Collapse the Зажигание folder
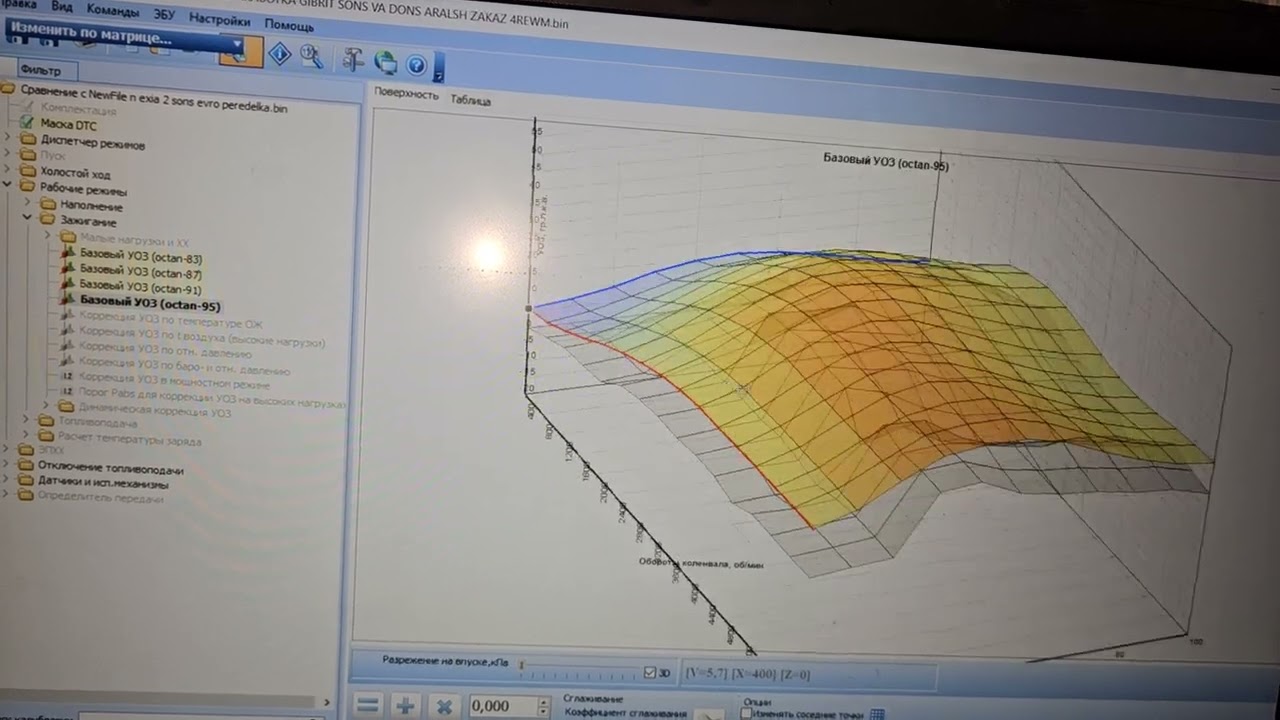The image size is (1280, 720). click(27, 217)
